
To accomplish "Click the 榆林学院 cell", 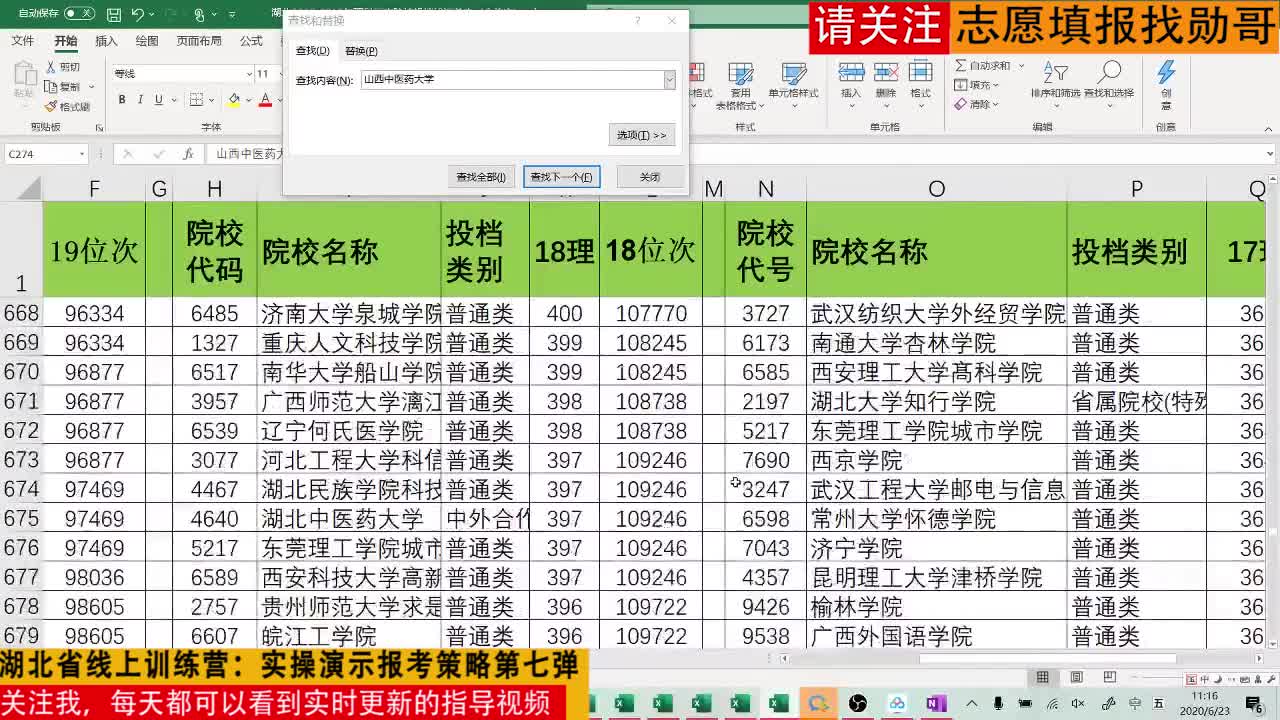I will click(937, 607).
